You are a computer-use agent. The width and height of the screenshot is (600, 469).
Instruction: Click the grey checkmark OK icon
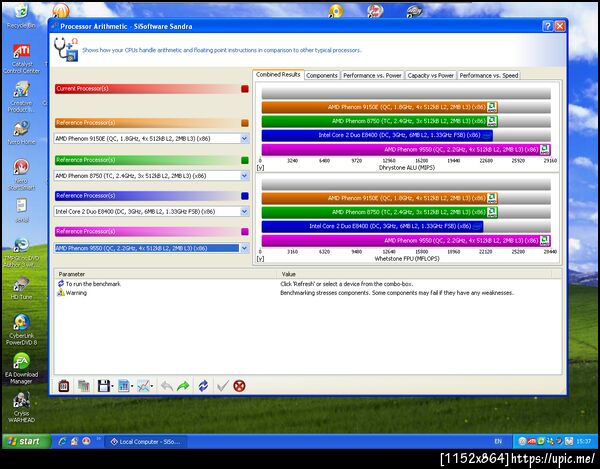point(222,386)
